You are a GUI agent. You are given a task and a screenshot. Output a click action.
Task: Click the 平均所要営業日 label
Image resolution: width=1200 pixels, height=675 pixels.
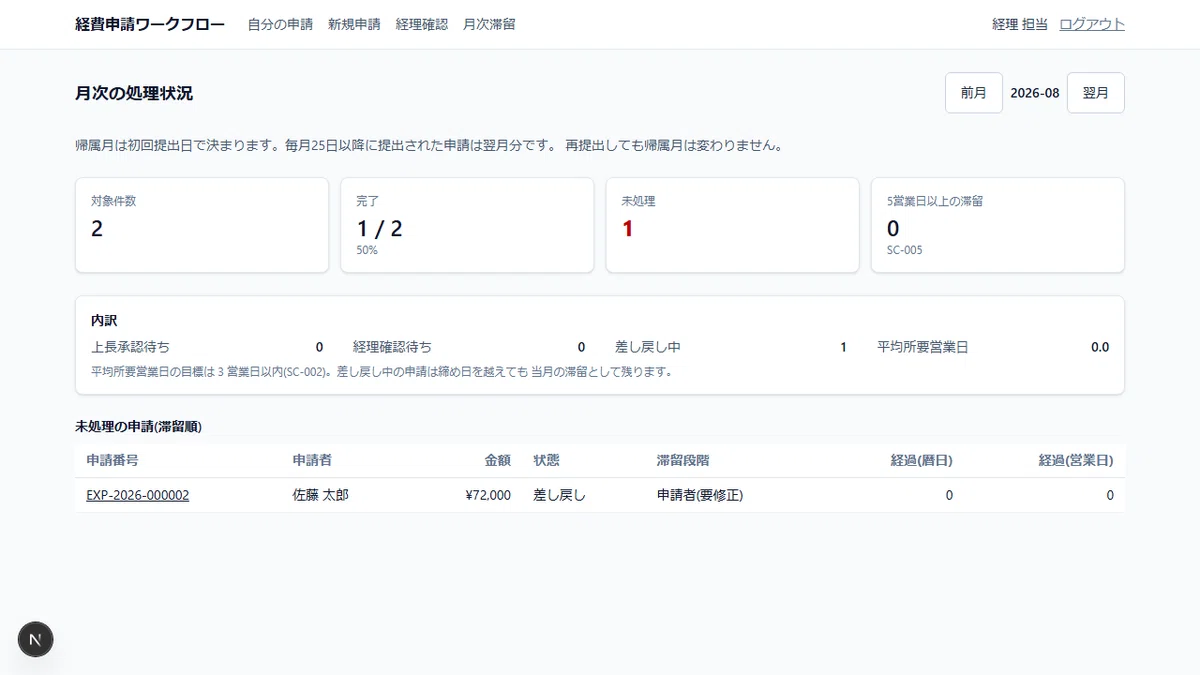923,347
